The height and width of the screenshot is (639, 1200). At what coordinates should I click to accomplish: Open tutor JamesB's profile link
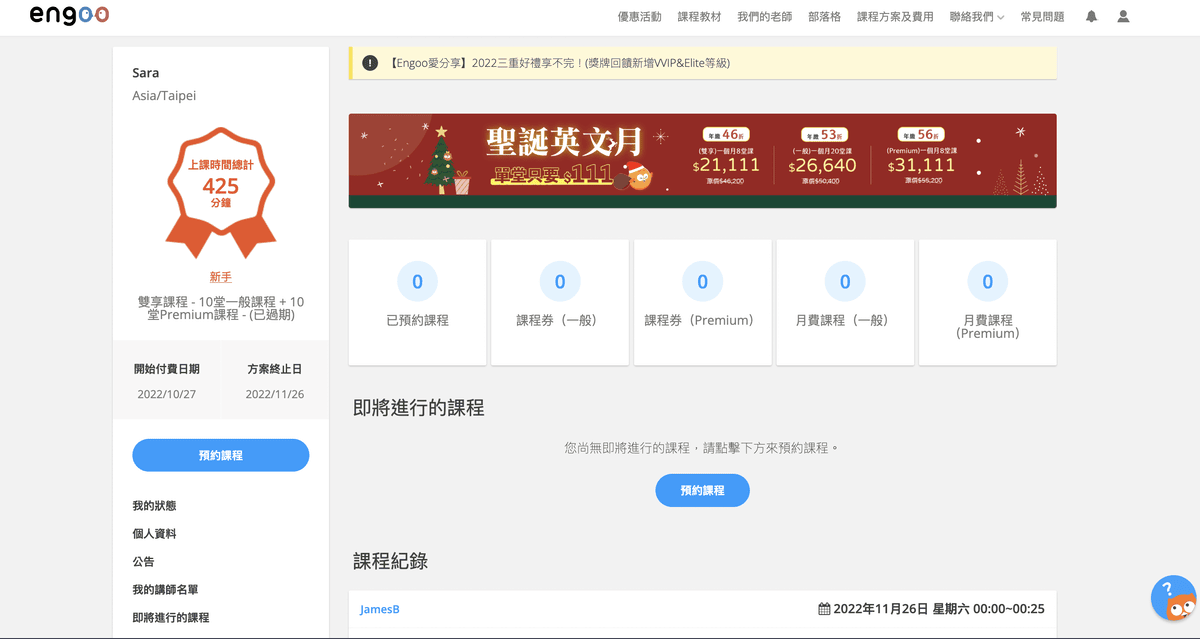[x=380, y=609]
